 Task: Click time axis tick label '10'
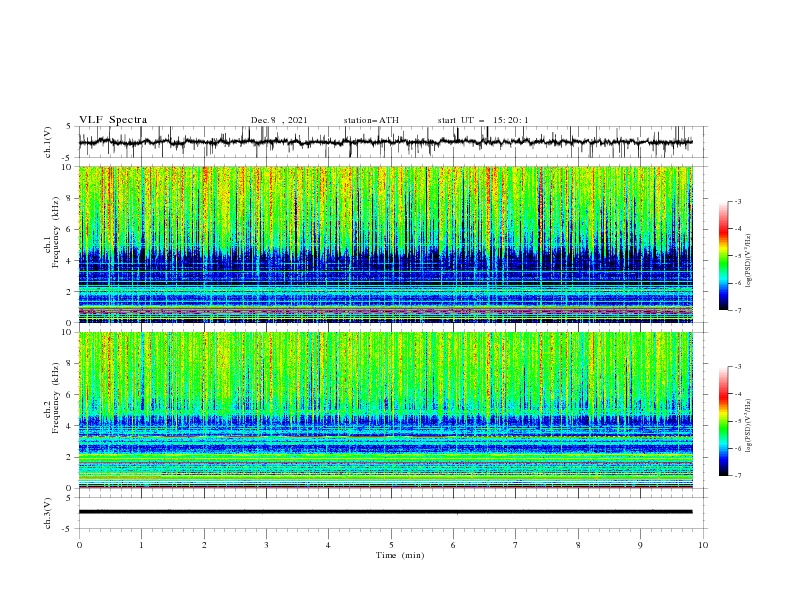703,545
